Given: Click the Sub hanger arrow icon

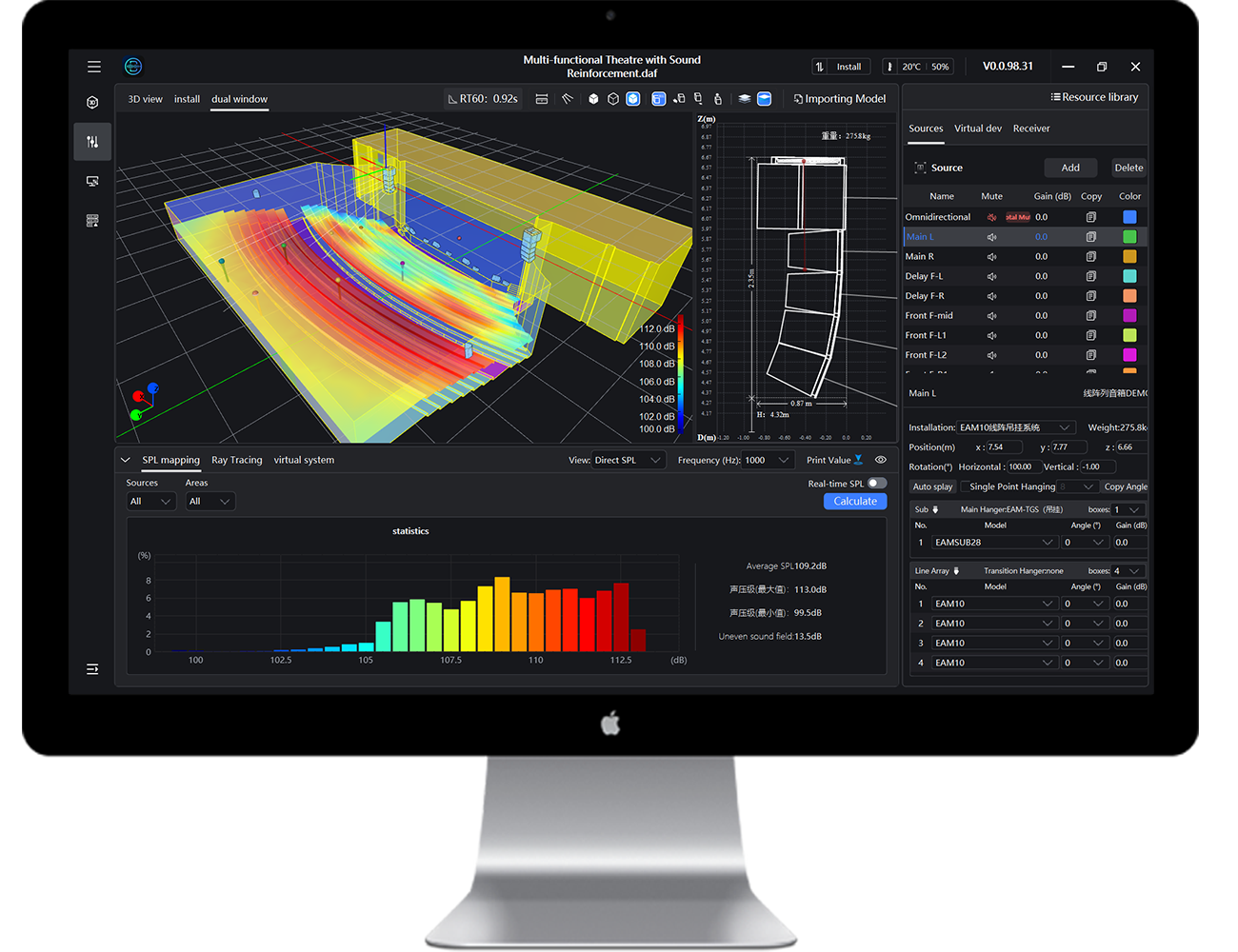Looking at the screenshot, I should pyautogui.click(x=935, y=509).
